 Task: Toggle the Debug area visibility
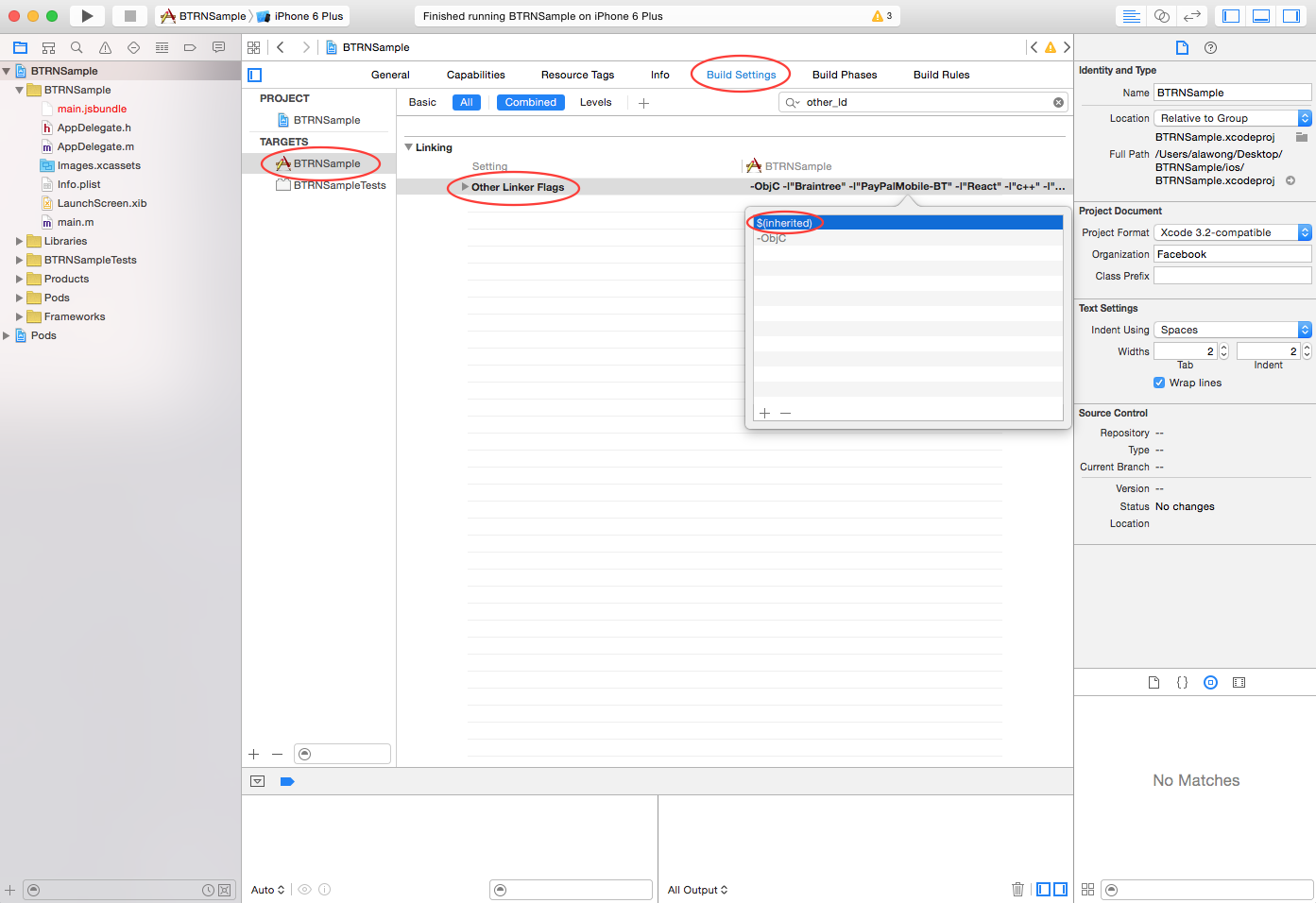click(x=1261, y=16)
